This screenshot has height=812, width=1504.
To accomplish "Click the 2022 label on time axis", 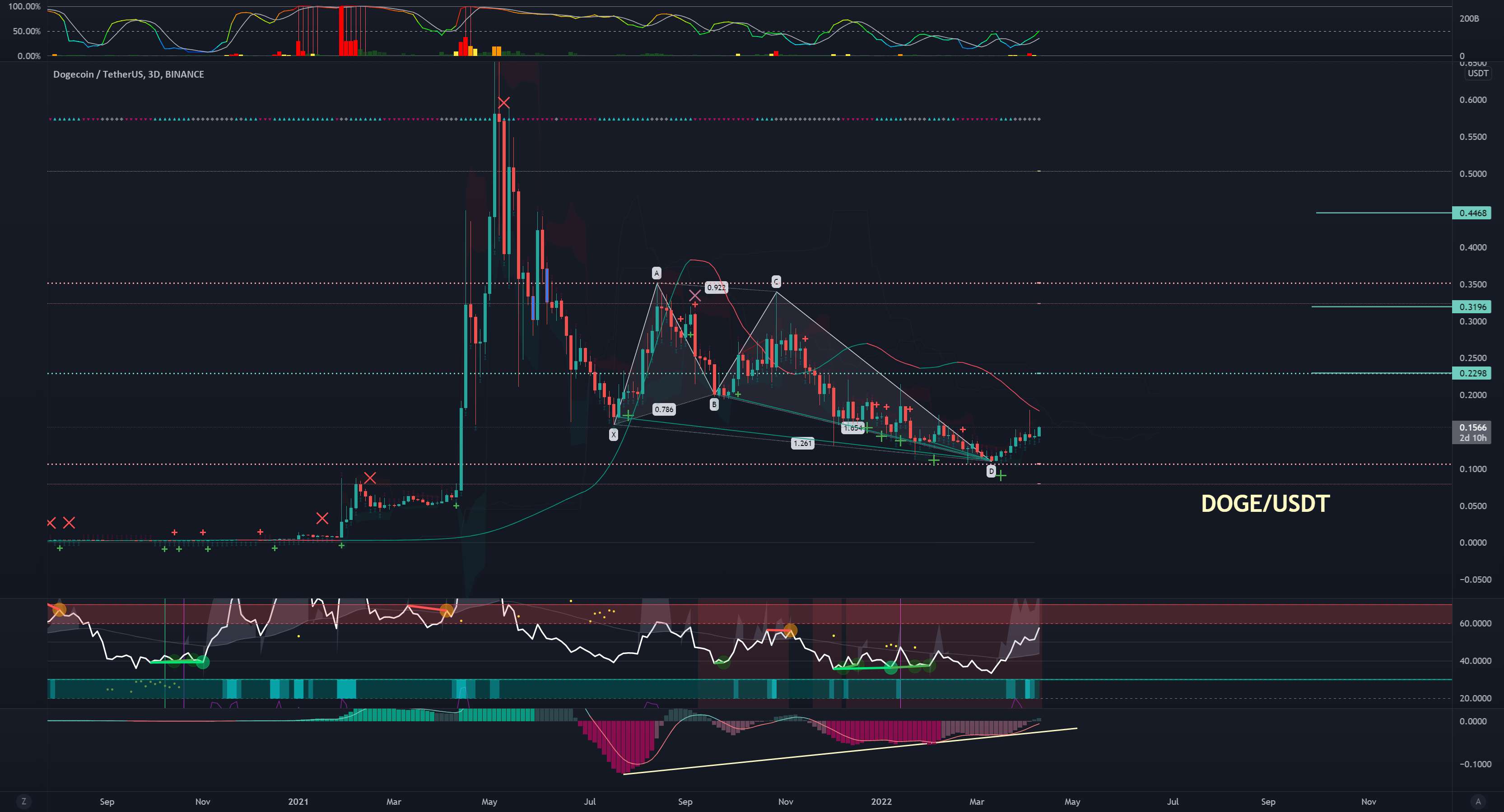I will point(881,802).
